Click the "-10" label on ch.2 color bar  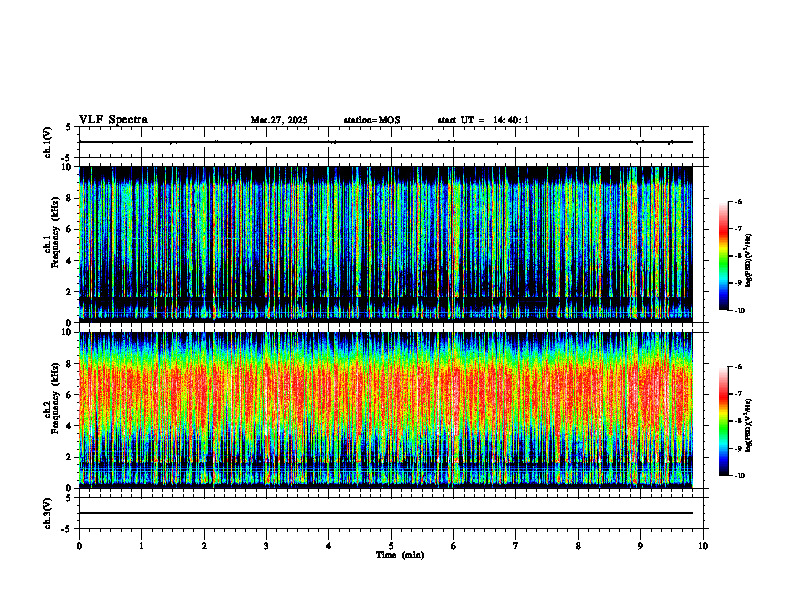(x=740, y=475)
